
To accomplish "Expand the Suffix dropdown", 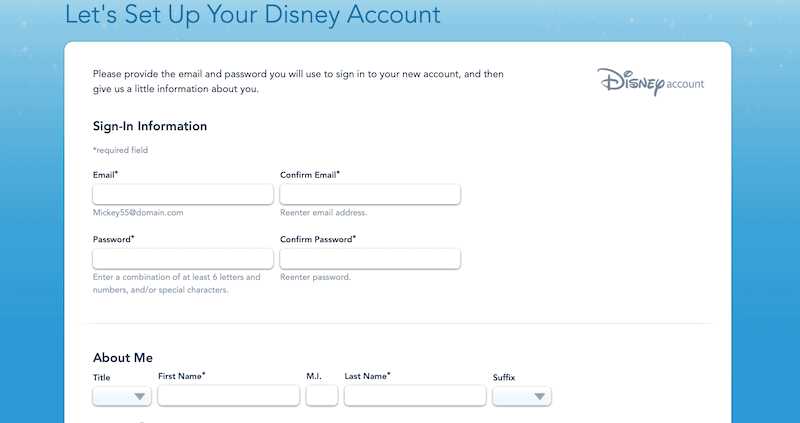I will (x=522, y=396).
